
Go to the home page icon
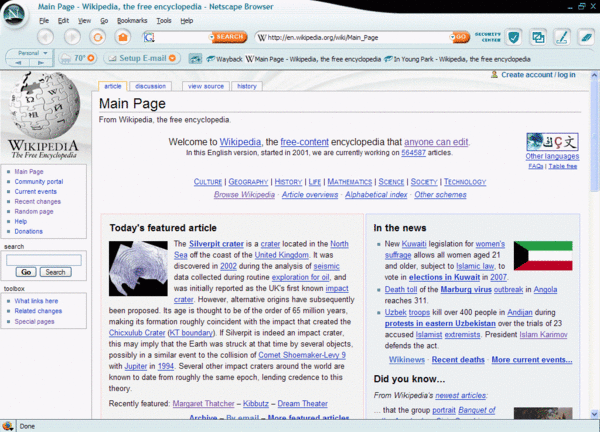pyautogui.click(x=123, y=37)
